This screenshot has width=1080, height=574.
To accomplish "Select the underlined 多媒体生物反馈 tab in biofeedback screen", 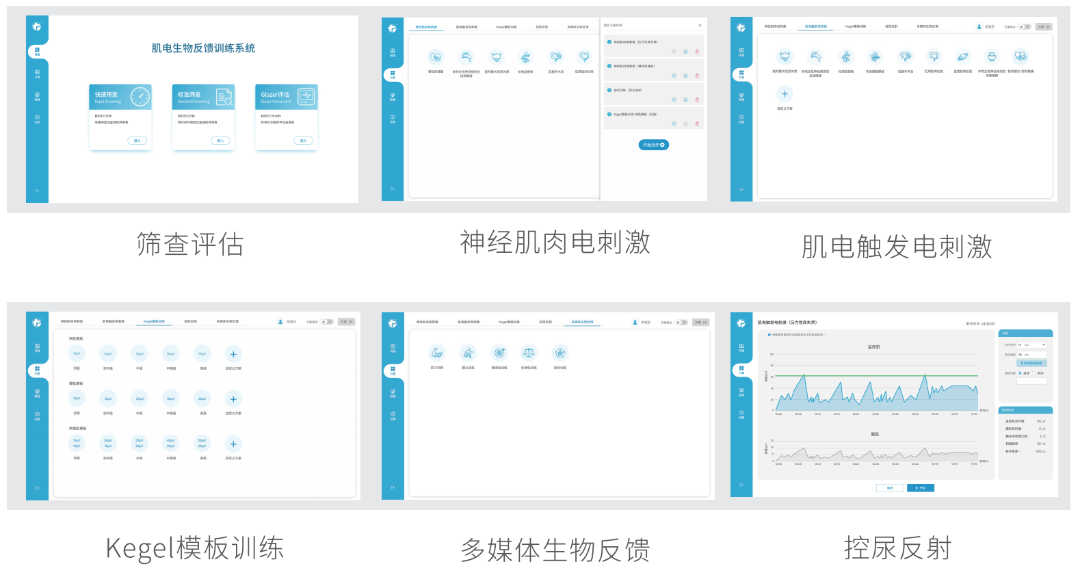I will click(581, 322).
